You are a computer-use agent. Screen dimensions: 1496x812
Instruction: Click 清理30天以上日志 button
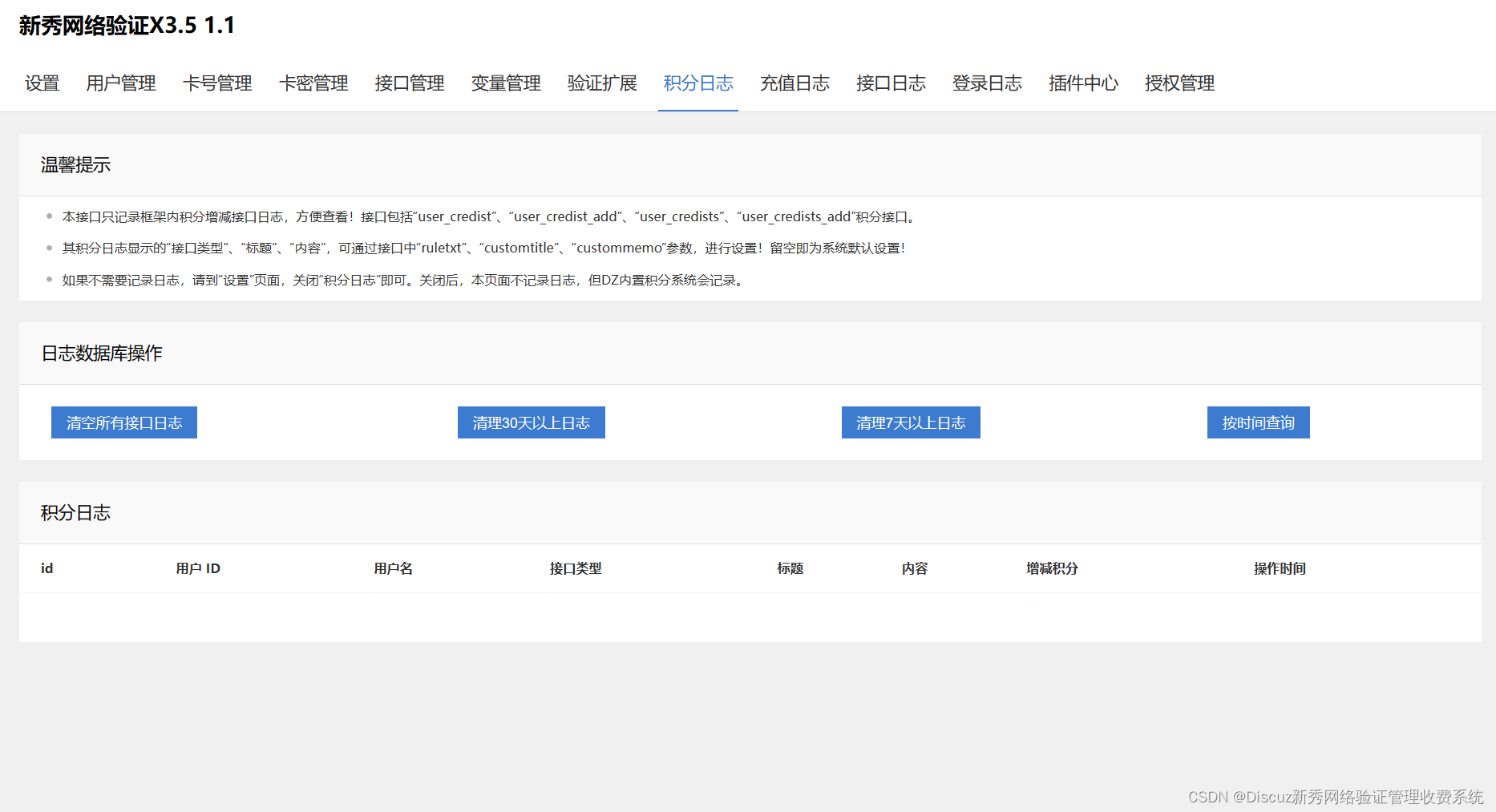[532, 422]
